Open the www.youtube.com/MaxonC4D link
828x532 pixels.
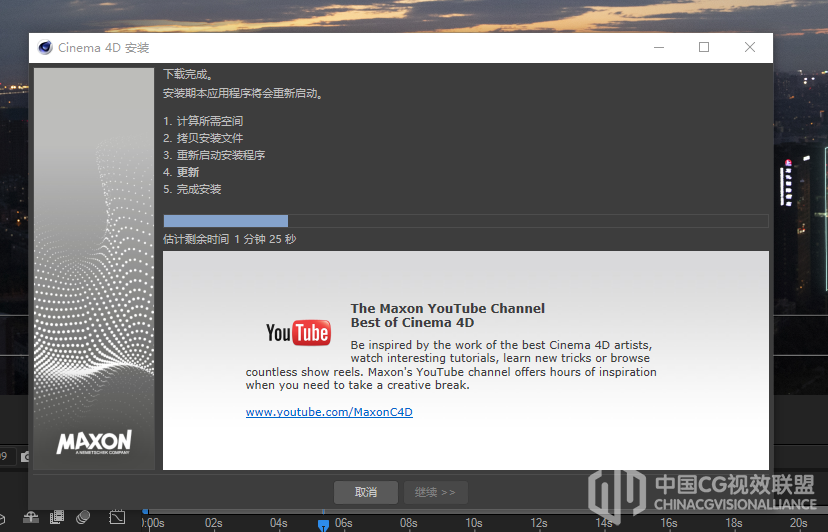pos(329,412)
